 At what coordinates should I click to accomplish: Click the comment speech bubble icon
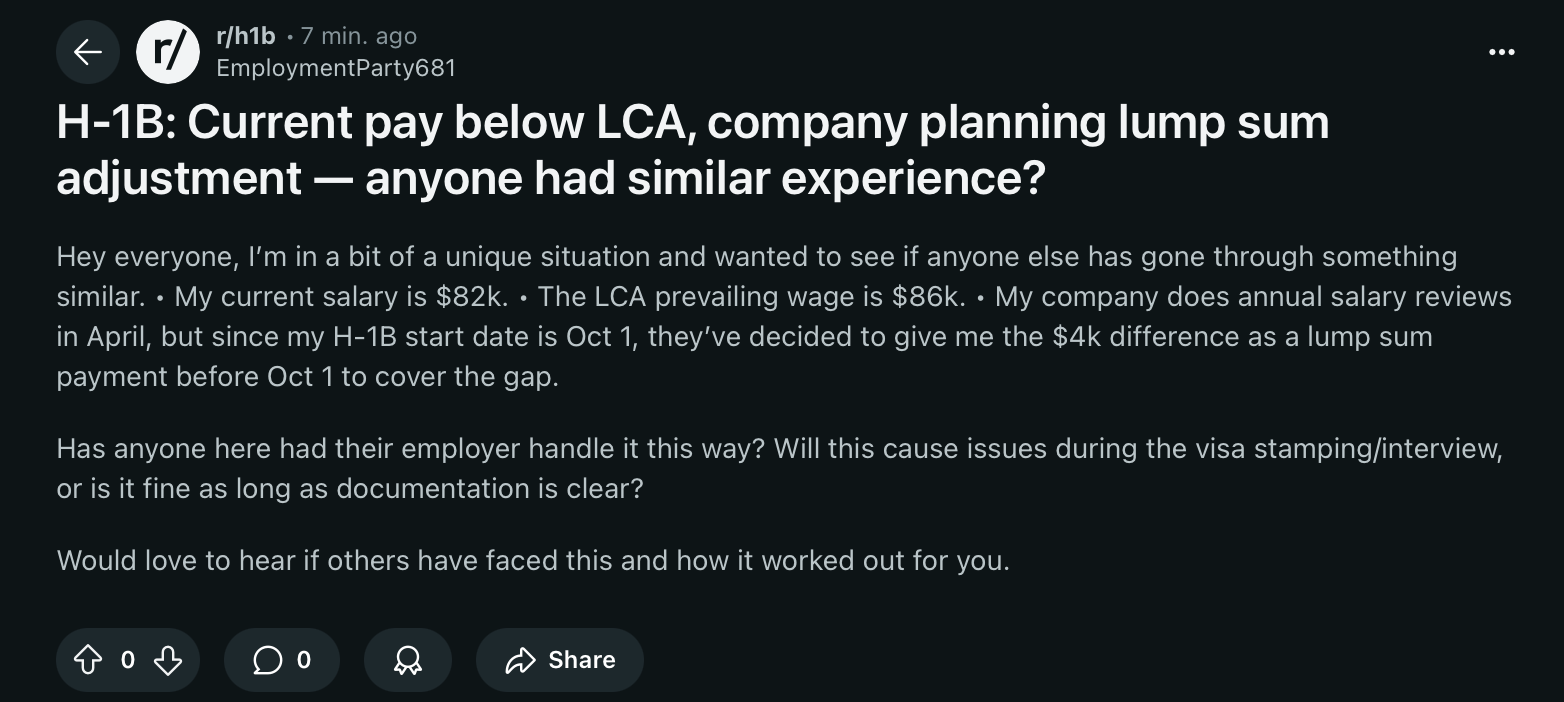(x=267, y=660)
